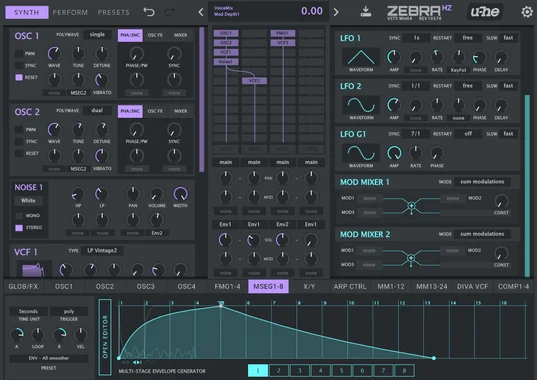Click the FMO1 module in the grid
Viewport: 537px width, 380px height.
click(x=283, y=33)
